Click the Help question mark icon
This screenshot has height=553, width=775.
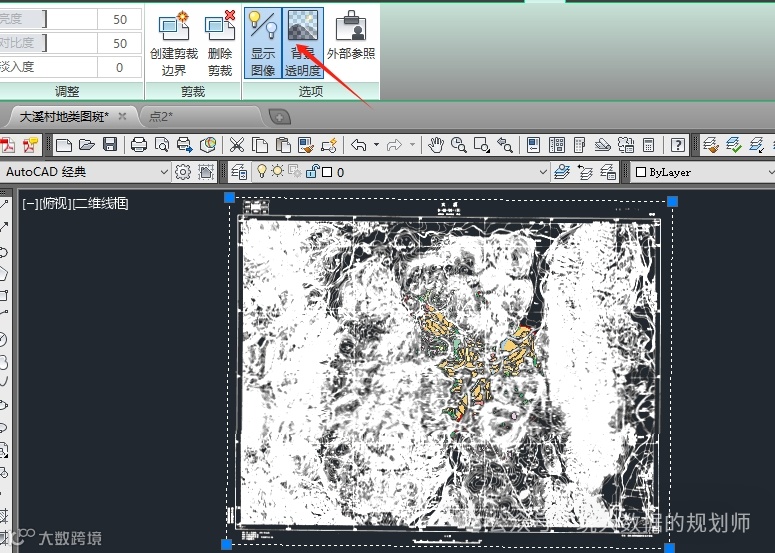click(678, 145)
